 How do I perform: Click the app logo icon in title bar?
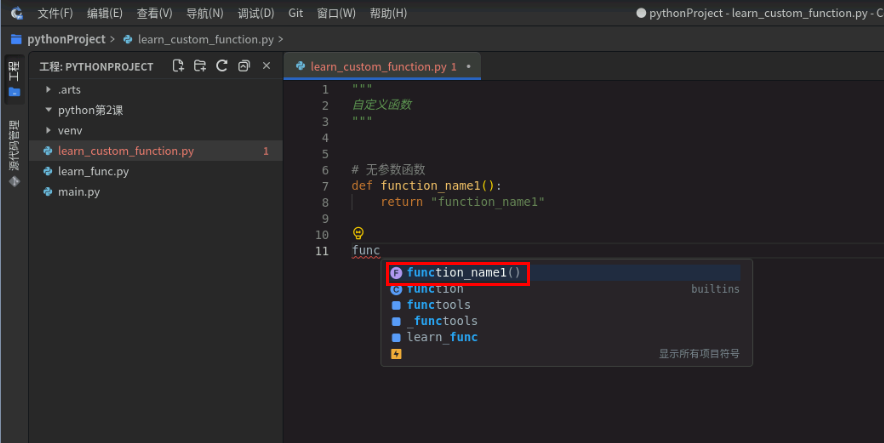(15, 13)
